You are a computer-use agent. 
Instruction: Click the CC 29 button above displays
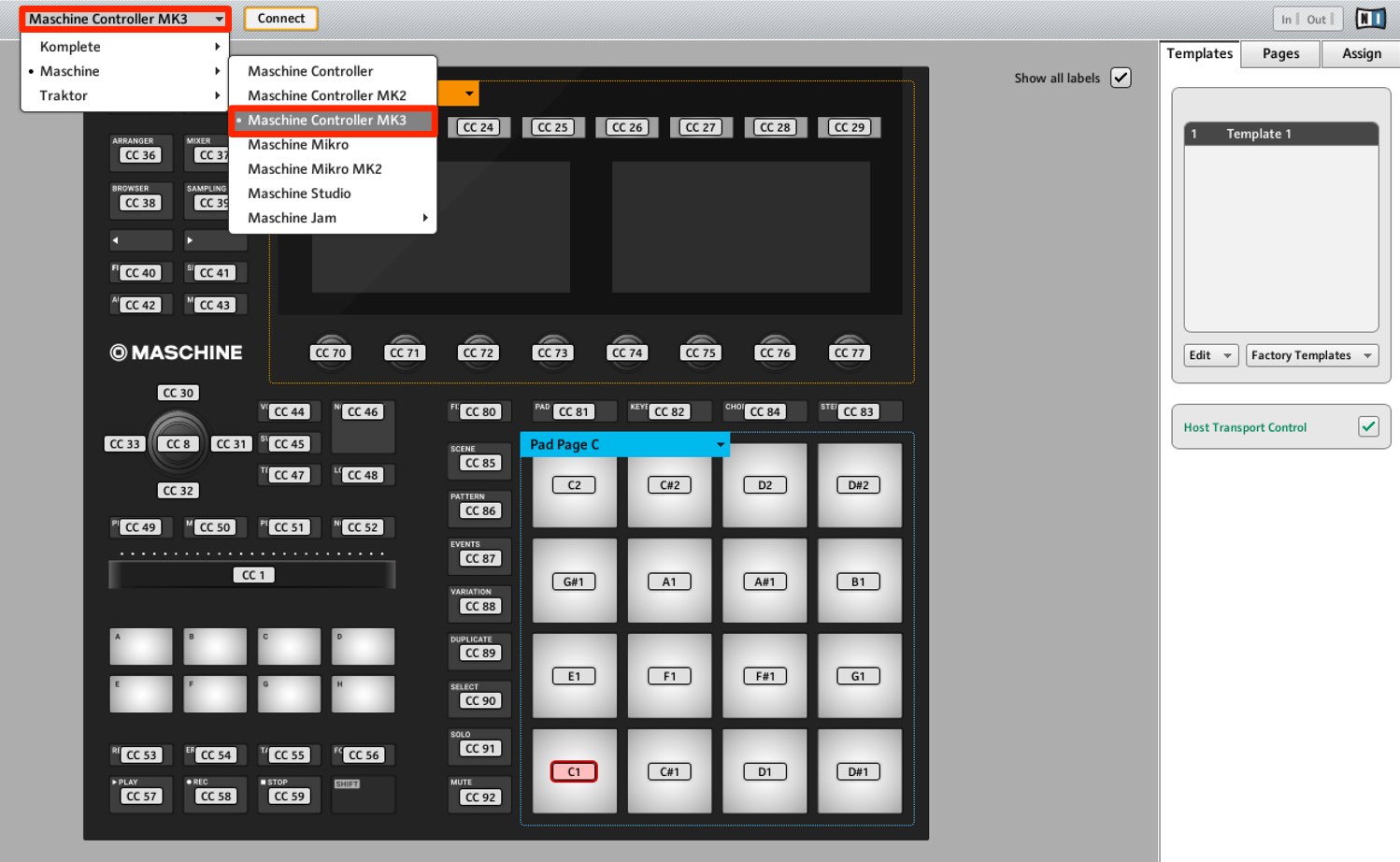(850, 127)
